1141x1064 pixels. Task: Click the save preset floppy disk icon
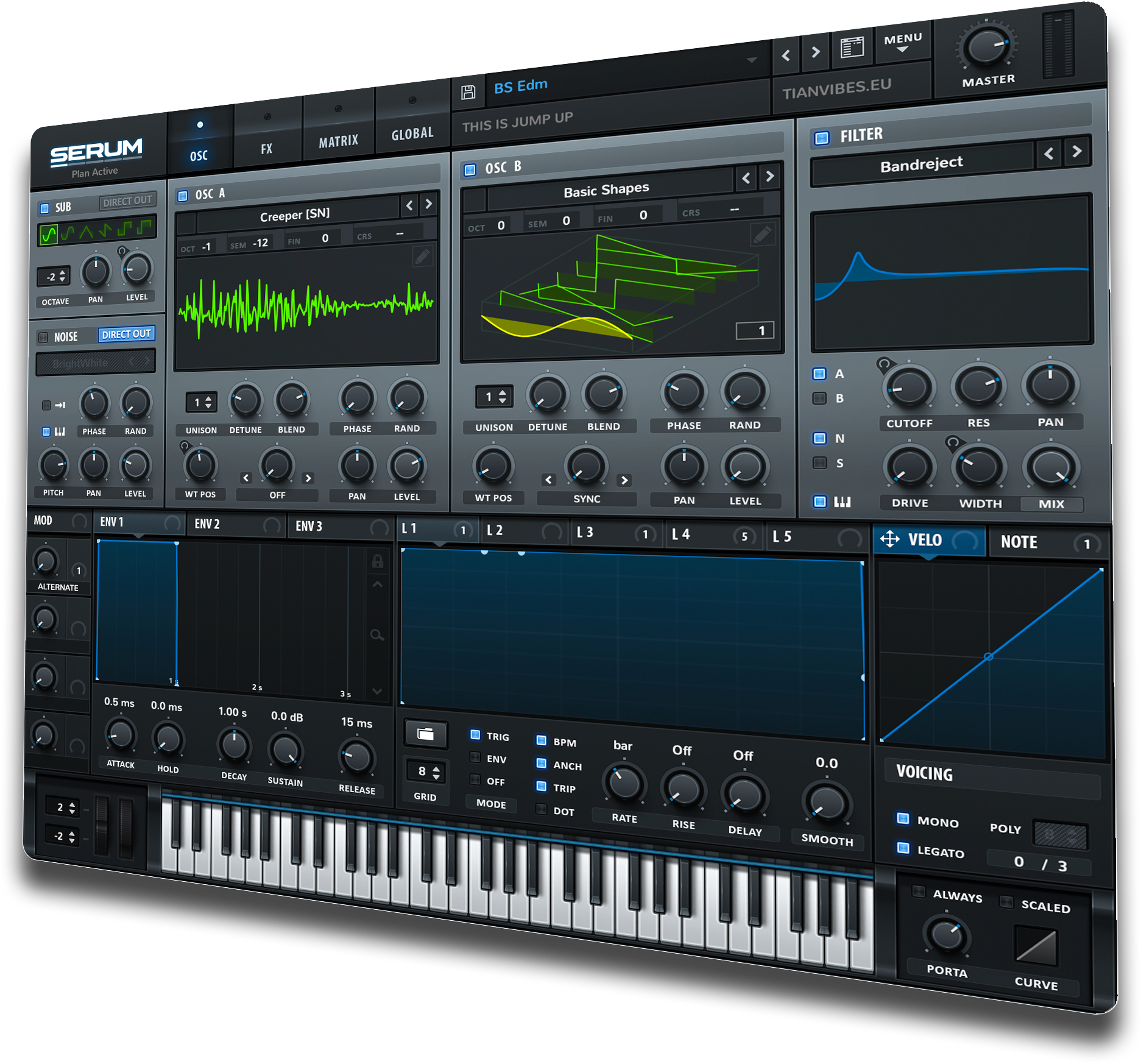pos(468,92)
